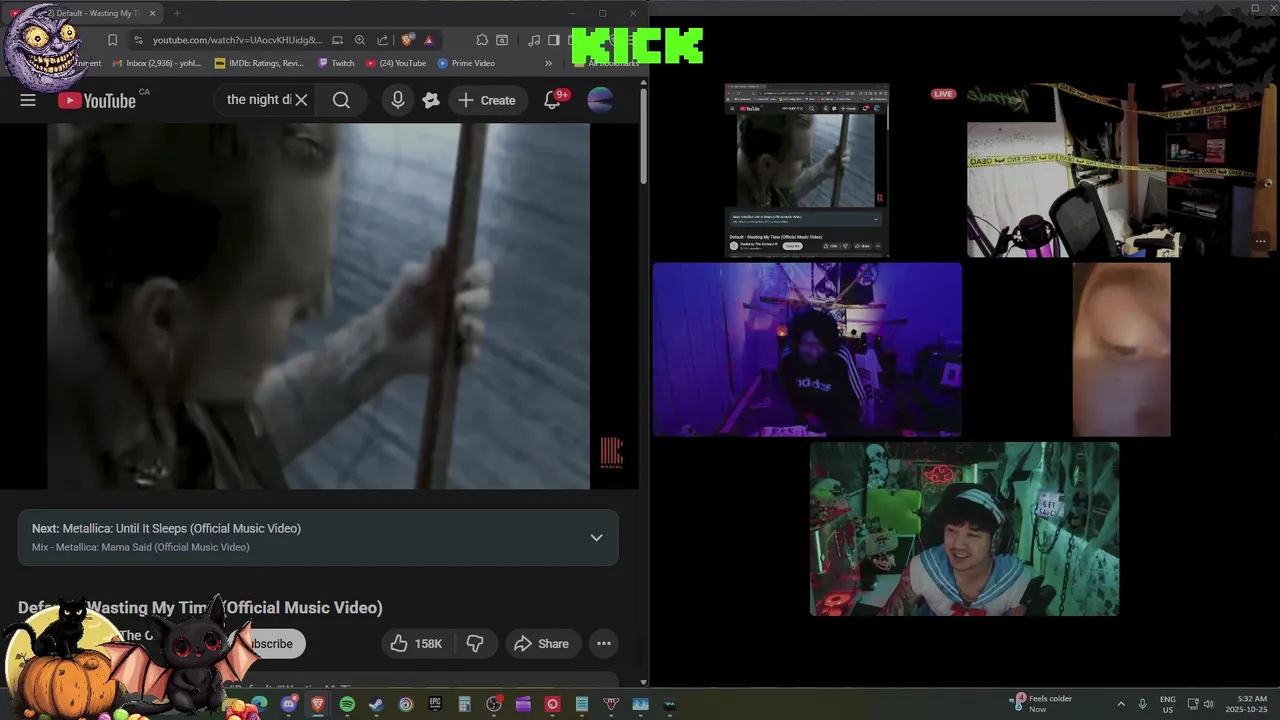Open Discord from the taskbar

[289, 704]
